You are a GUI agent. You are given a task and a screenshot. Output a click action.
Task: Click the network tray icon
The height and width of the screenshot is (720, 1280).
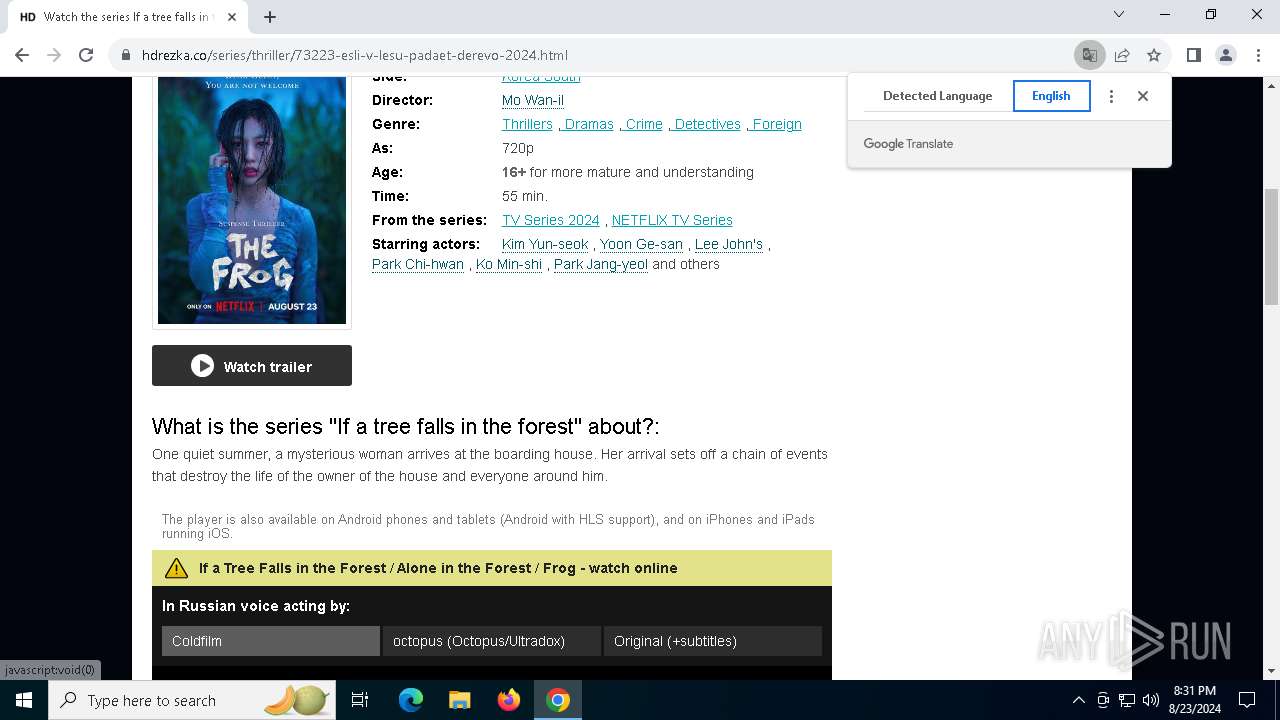pos(1127,700)
